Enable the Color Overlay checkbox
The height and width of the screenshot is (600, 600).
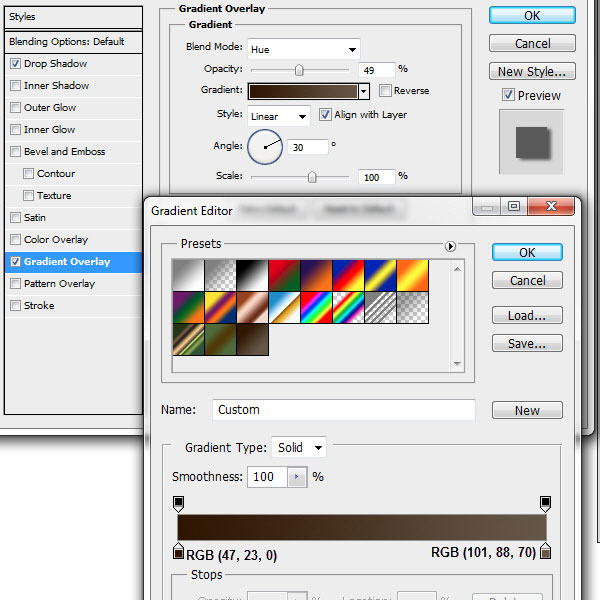(15, 240)
